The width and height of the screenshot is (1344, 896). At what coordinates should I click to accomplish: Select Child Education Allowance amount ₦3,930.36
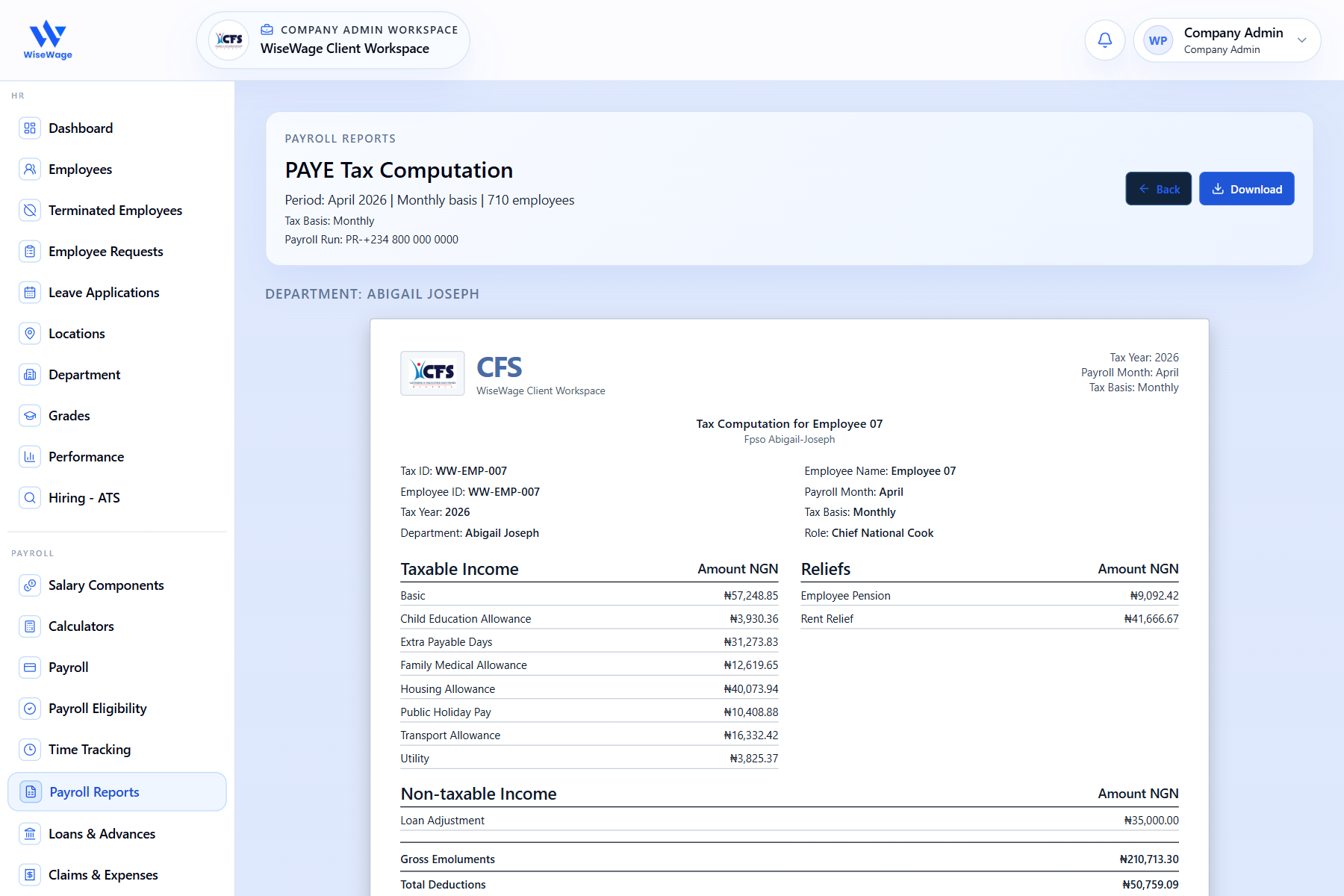point(753,619)
